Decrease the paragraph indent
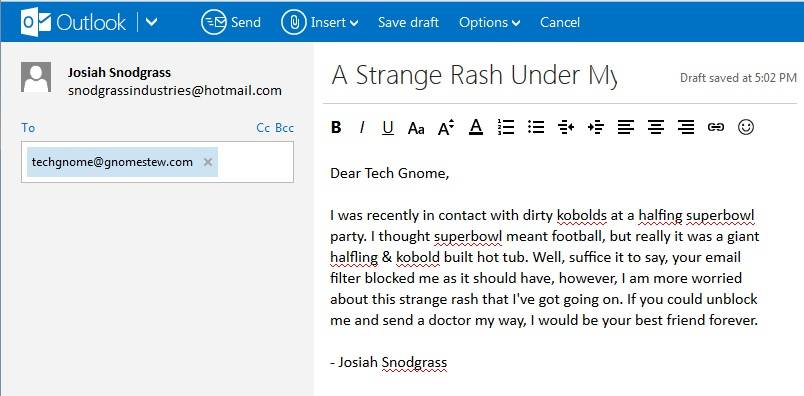This screenshot has height=396, width=804. [566, 127]
